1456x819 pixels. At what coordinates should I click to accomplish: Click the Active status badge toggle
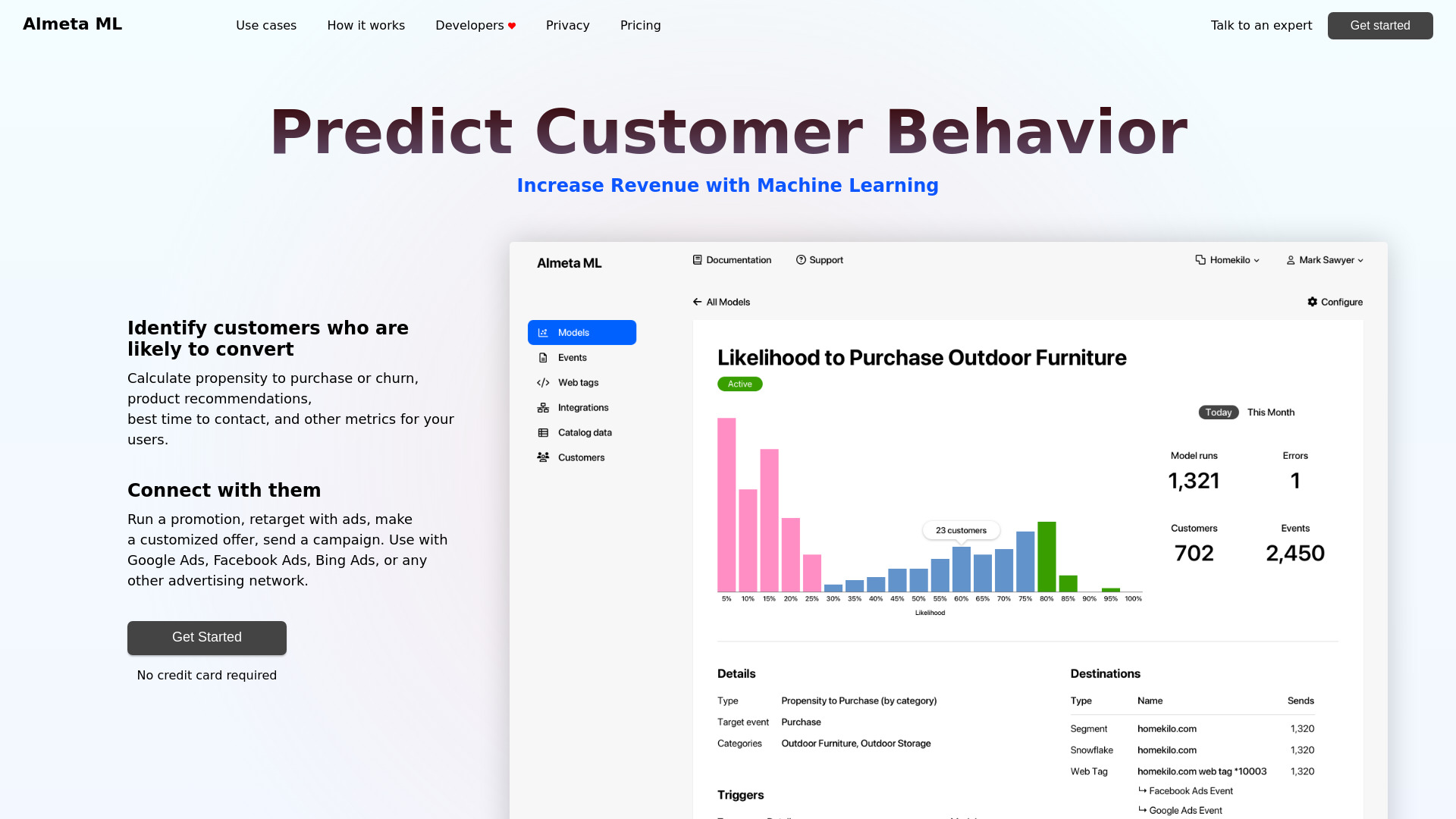tap(739, 384)
